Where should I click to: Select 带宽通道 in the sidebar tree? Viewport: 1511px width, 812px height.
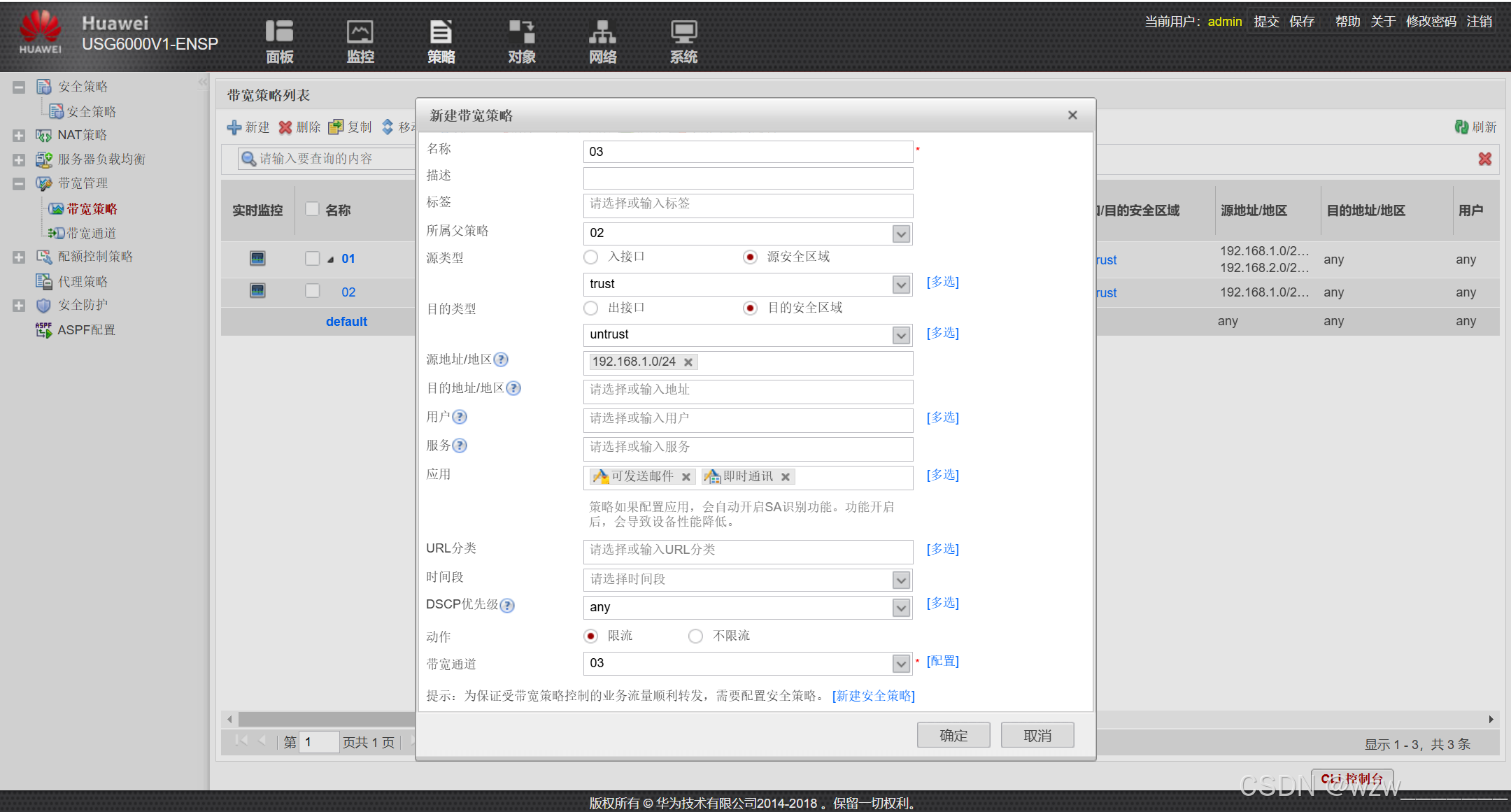91,233
